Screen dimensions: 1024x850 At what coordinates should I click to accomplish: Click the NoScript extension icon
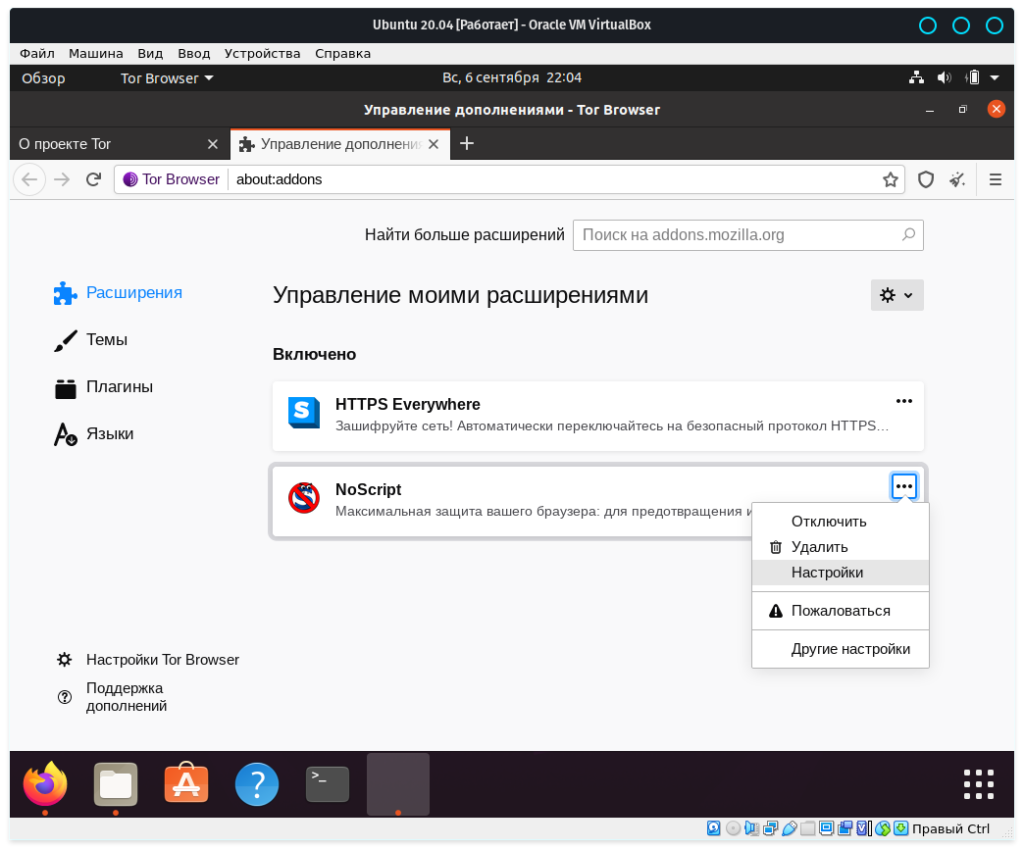[304, 497]
